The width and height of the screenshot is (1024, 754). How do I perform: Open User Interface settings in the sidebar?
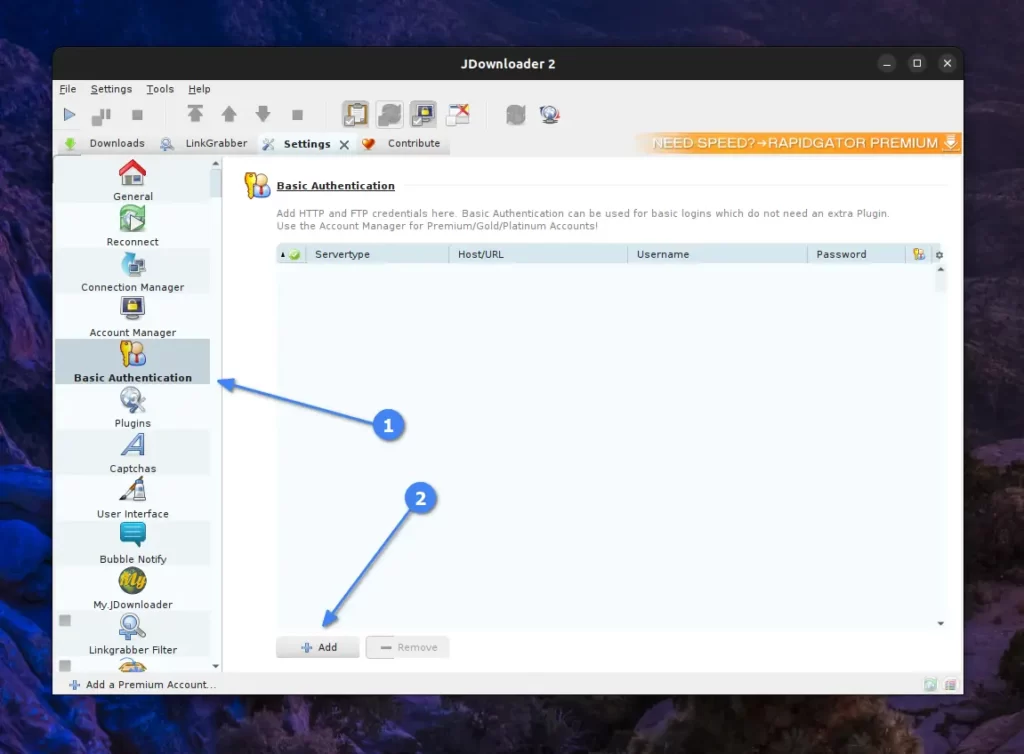pos(133,498)
